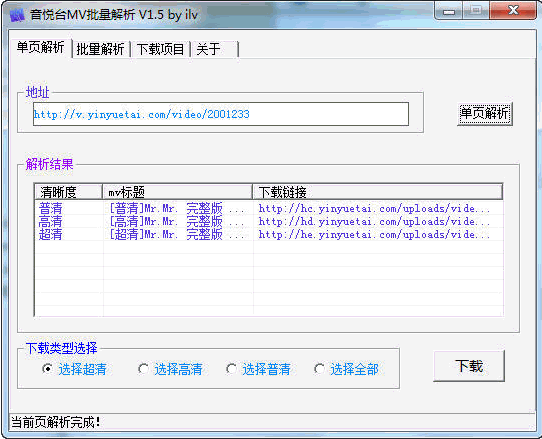The height and width of the screenshot is (439, 542).
Task: Click the mv标题 column header
Action: (177, 192)
